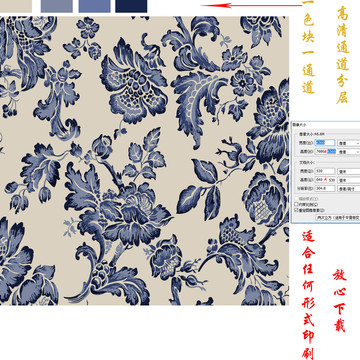
Task: Enable the constrain proportions checkbox
Action: (x=296, y=204)
